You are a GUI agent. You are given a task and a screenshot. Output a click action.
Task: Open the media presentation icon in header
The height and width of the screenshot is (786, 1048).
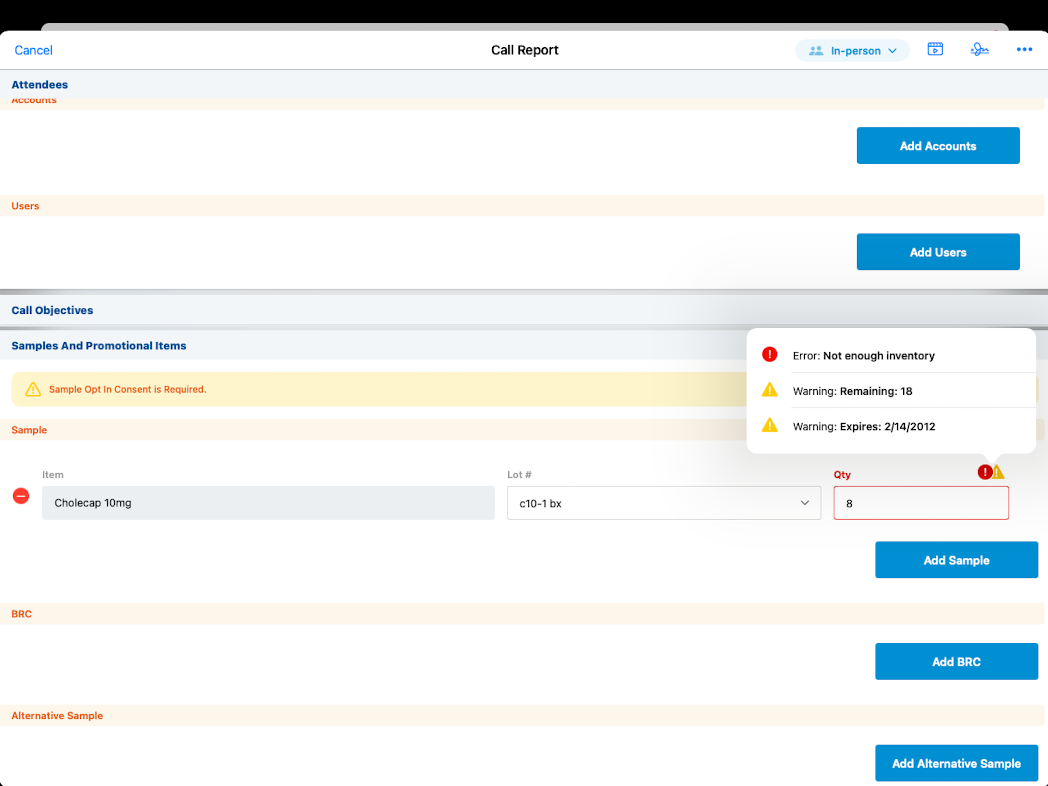935,50
